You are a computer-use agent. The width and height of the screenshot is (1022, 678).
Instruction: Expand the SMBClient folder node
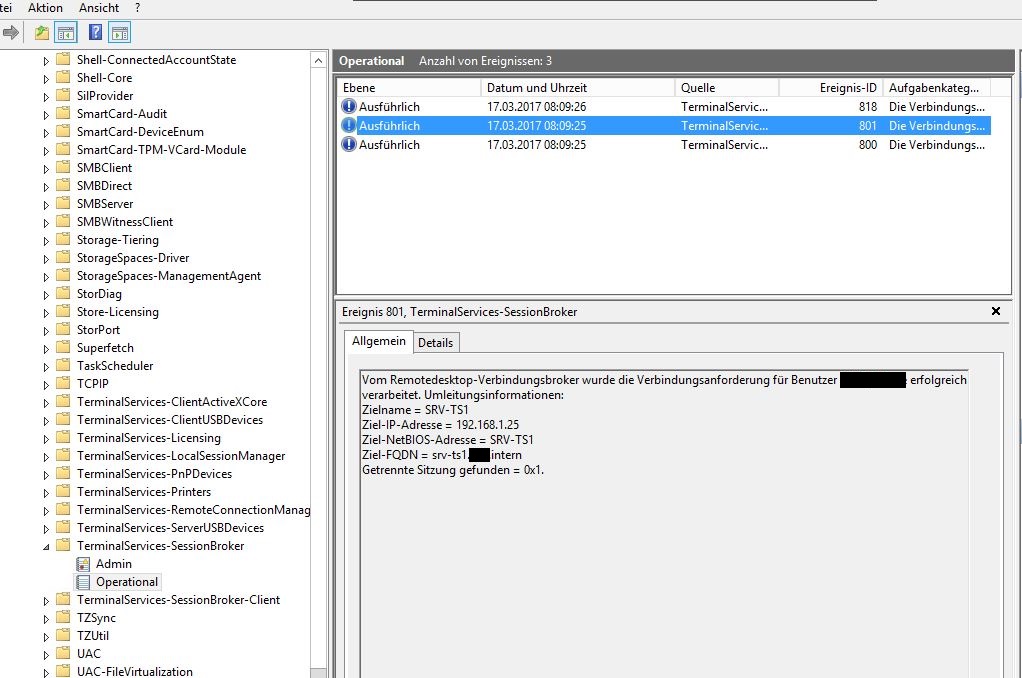tap(46, 168)
